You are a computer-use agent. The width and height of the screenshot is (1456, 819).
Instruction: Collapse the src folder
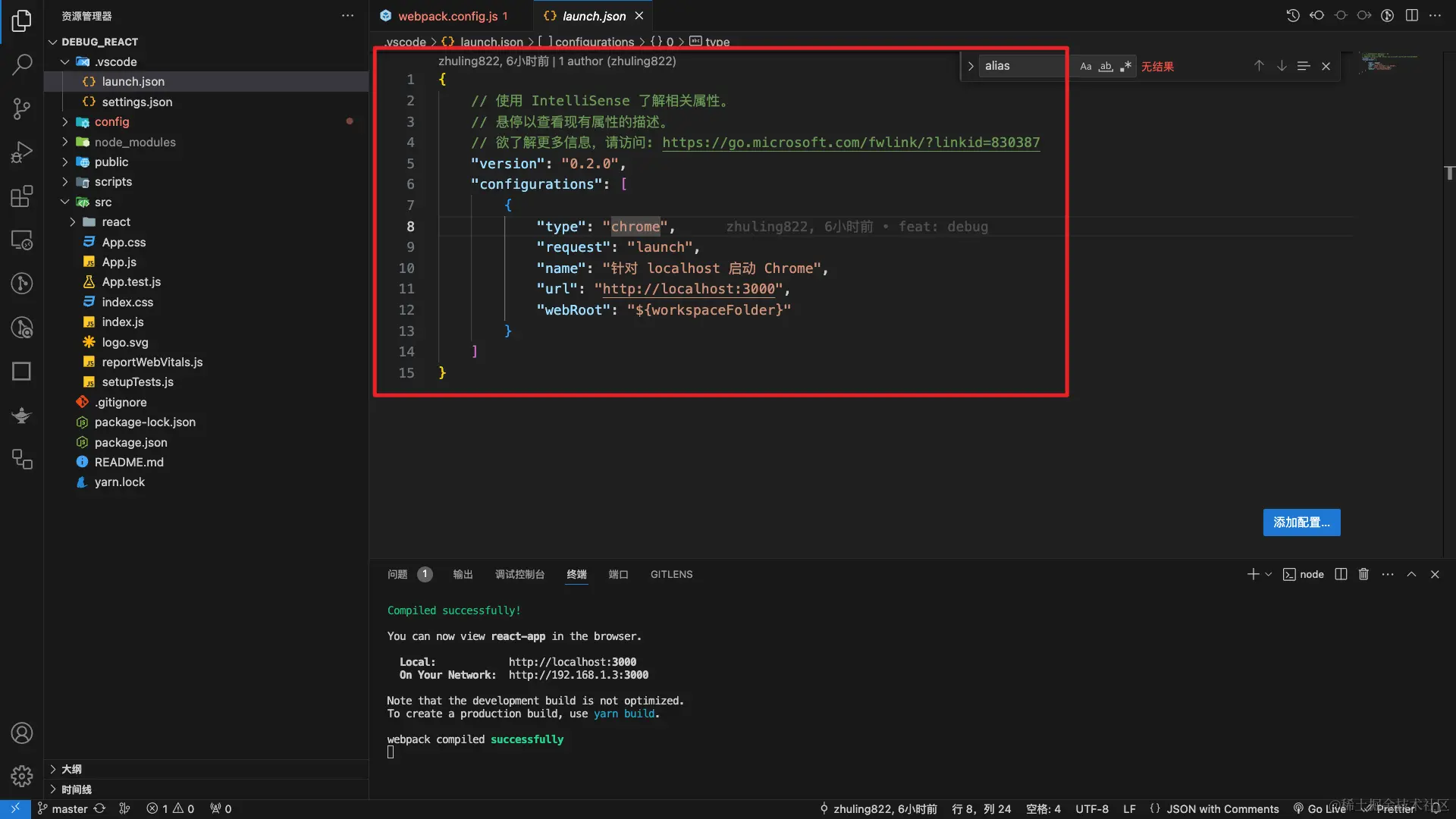(102, 202)
